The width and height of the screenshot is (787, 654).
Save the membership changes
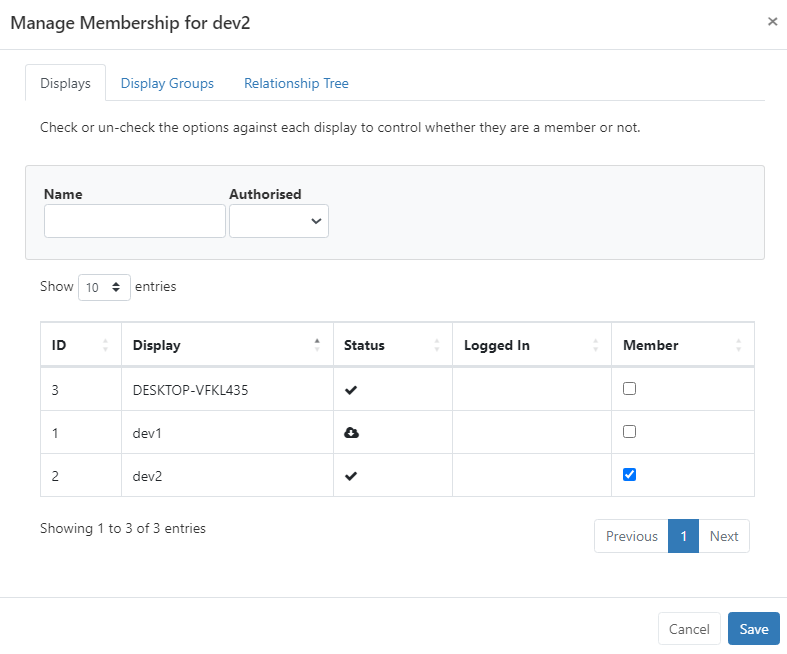[x=754, y=628]
